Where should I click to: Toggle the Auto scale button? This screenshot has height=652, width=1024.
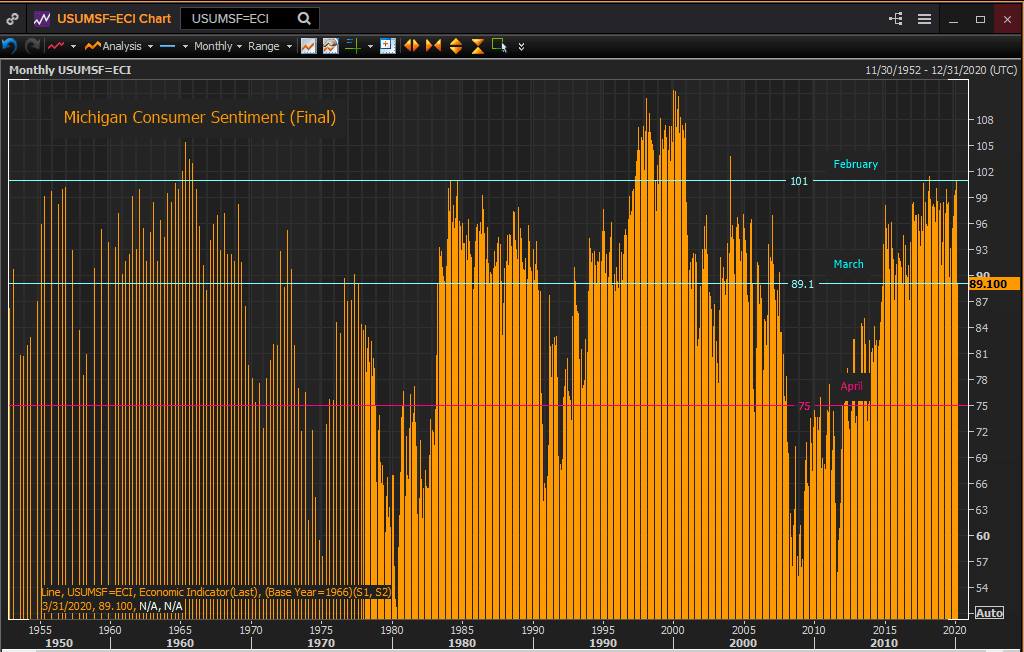[x=988, y=613]
